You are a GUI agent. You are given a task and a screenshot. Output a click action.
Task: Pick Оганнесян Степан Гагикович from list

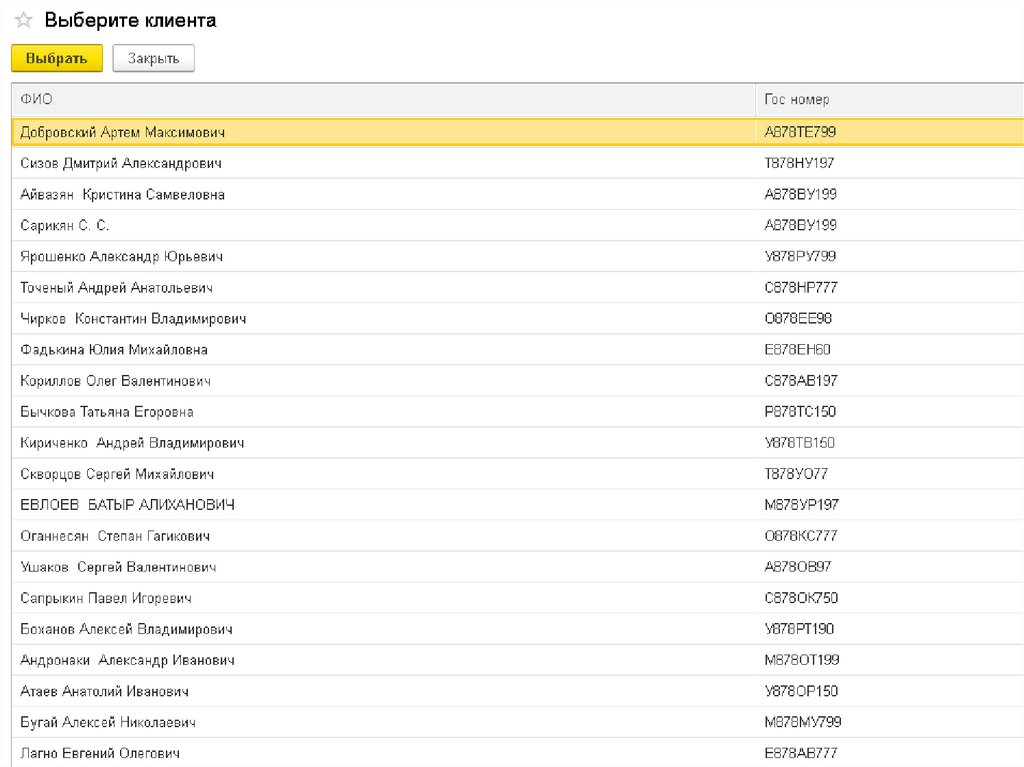coord(115,535)
